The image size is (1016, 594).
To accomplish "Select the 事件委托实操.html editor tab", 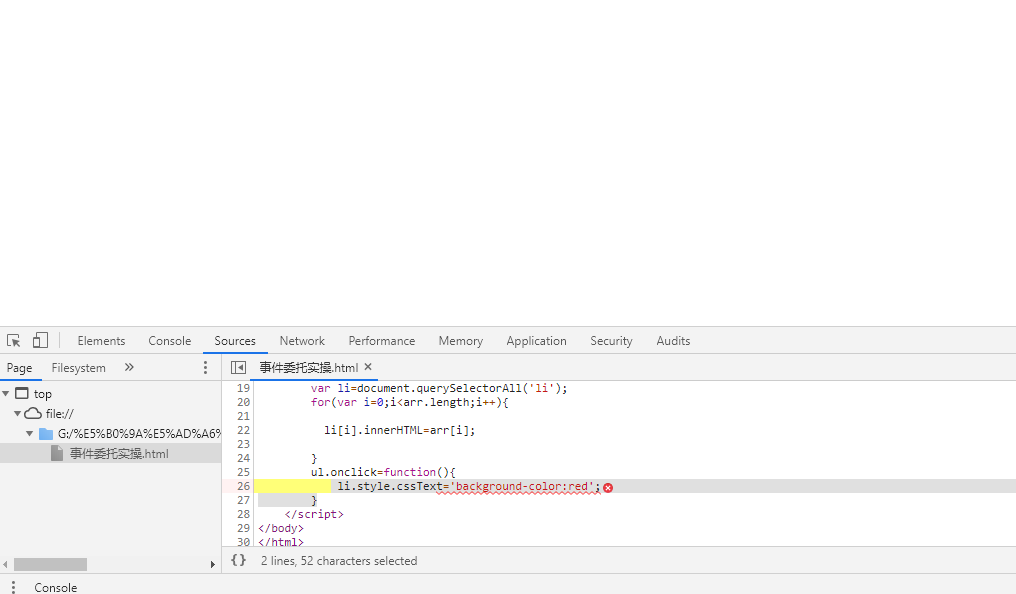I will click(308, 367).
